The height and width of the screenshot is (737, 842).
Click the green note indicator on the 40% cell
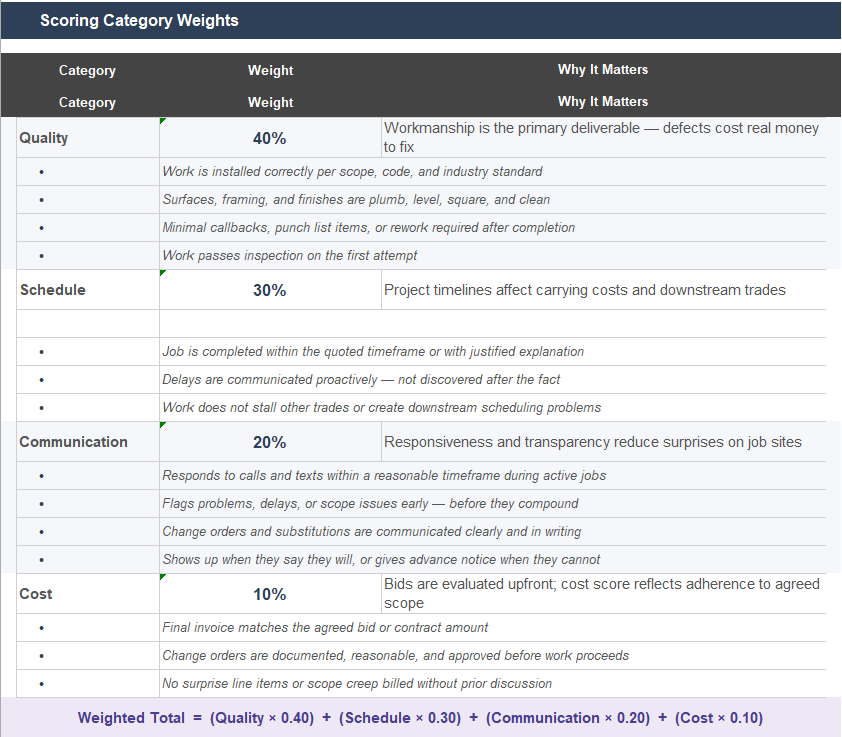(x=163, y=121)
